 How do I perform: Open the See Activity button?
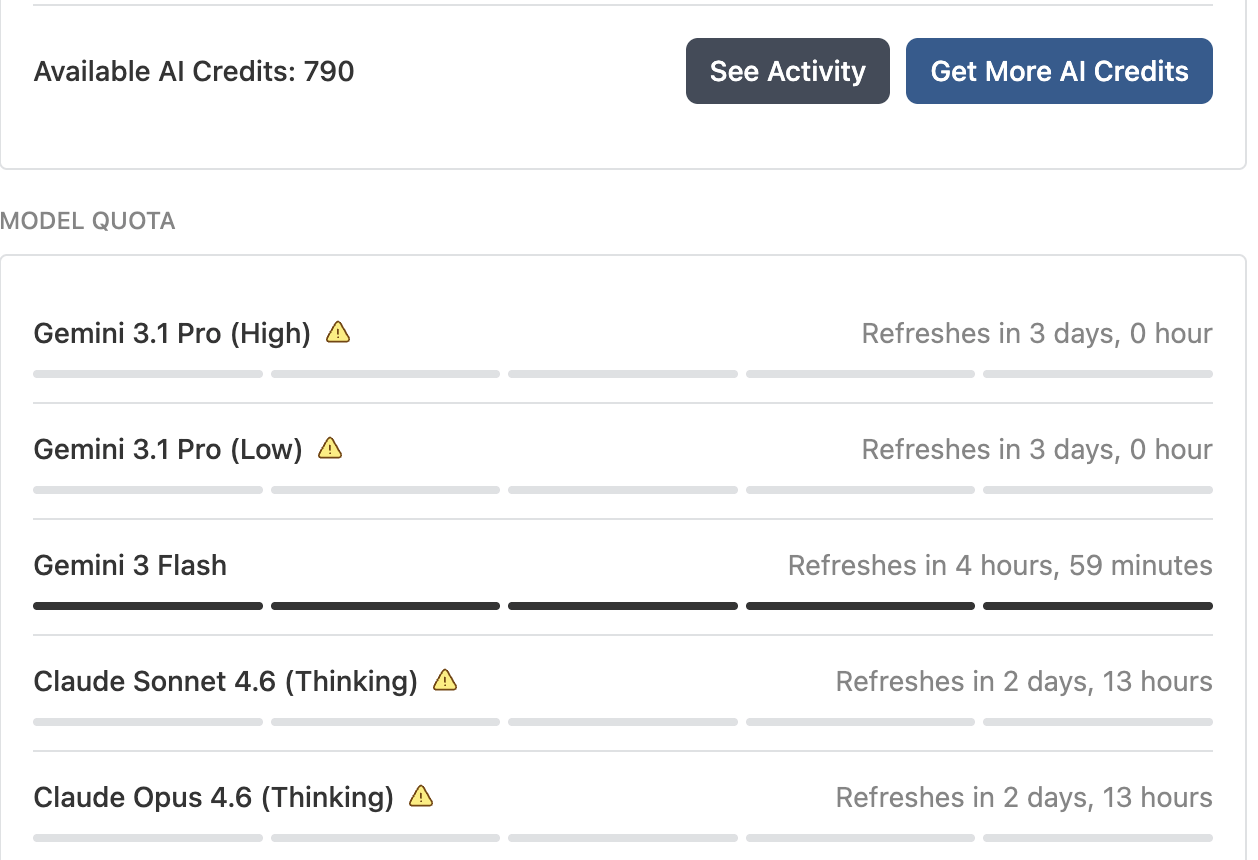788,71
